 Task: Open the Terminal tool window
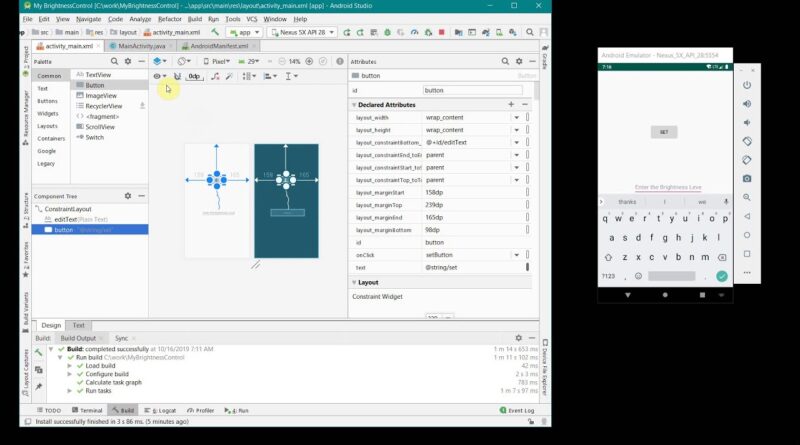coord(87,410)
